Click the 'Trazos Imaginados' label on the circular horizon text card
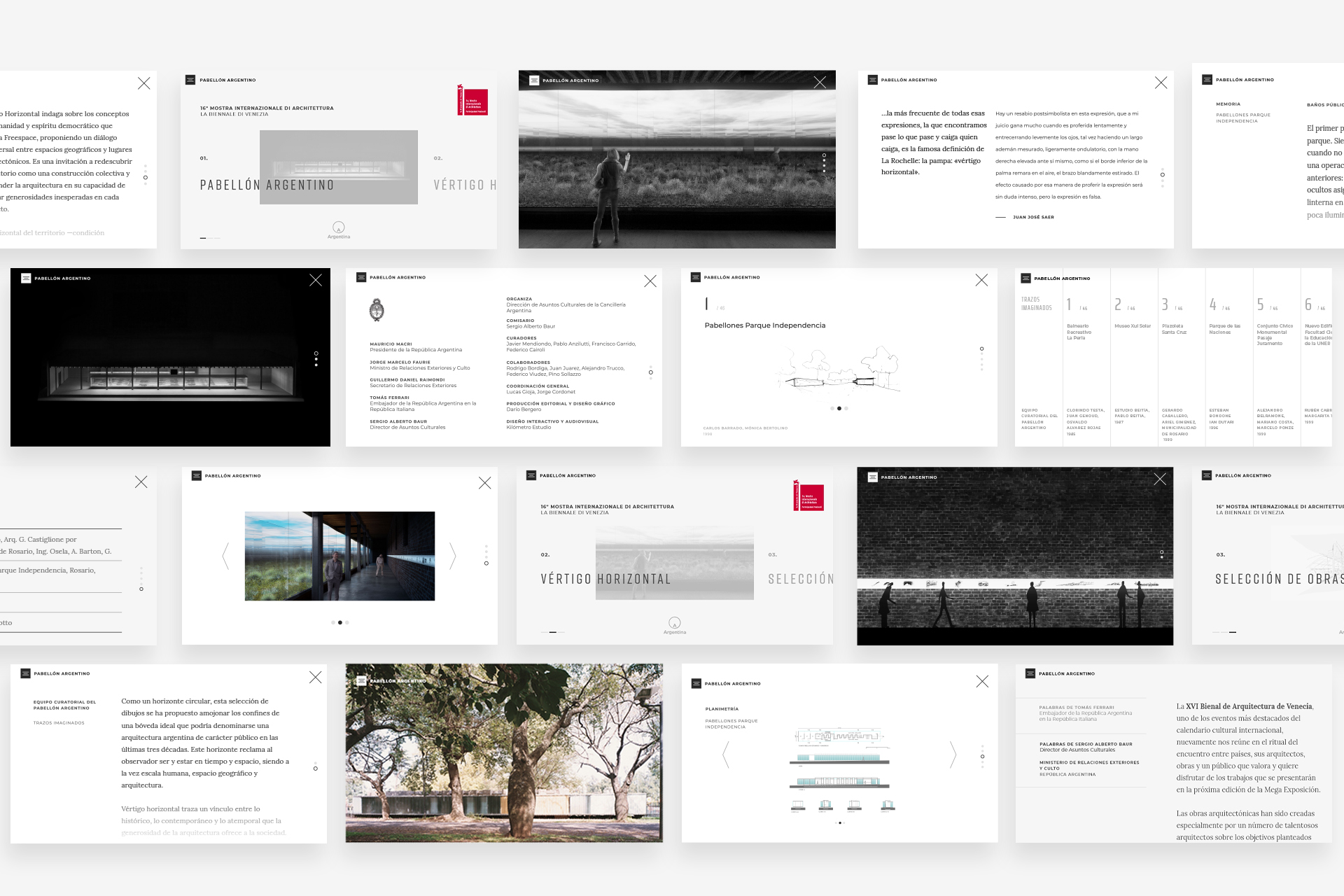 coord(59,723)
